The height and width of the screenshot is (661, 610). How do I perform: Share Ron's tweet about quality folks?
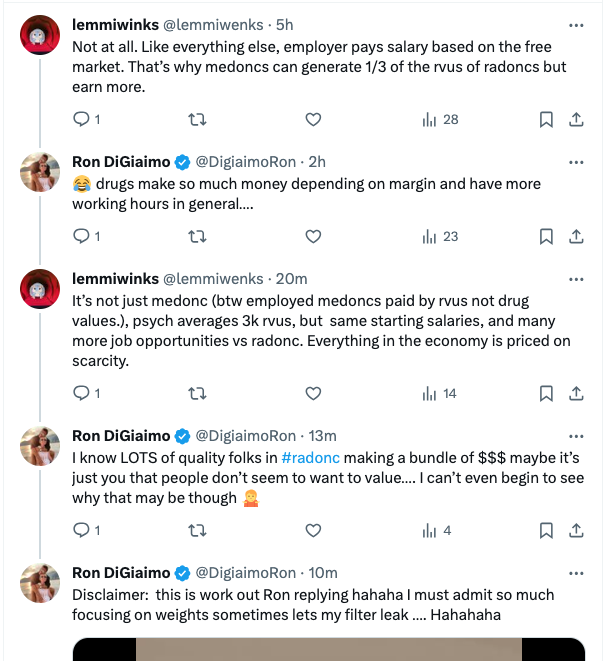tap(576, 531)
